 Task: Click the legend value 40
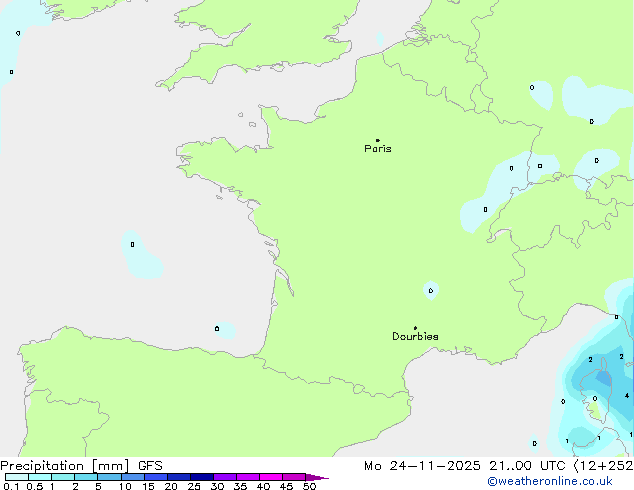pyautogui.click(x=263, y=486)
